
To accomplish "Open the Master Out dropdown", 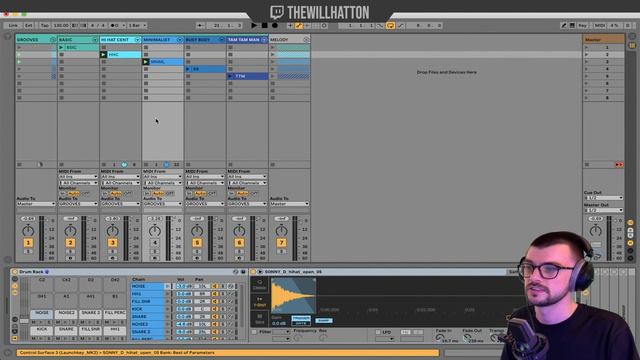I will pyautogui.click(x=603, y=210).
